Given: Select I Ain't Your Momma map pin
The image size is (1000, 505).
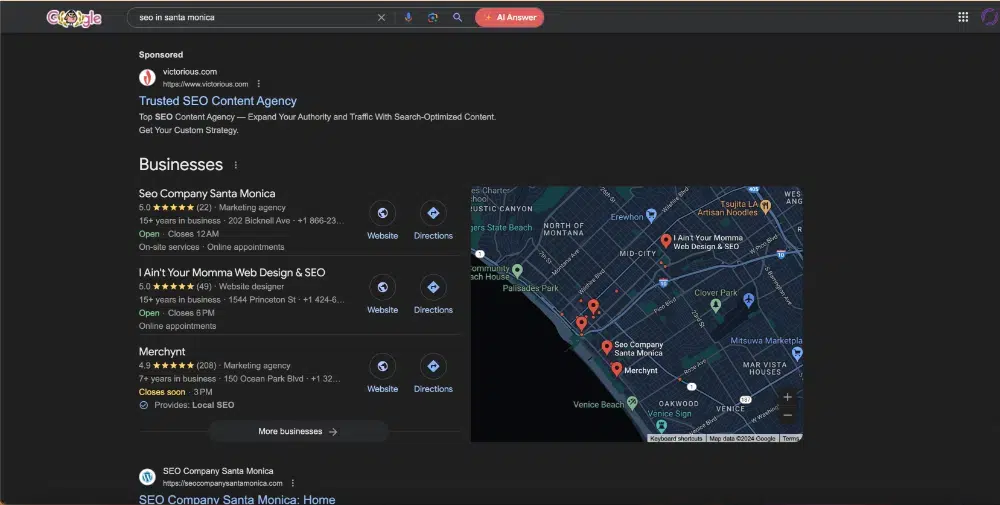Looking at the screenshot, I should pos(666,240).
